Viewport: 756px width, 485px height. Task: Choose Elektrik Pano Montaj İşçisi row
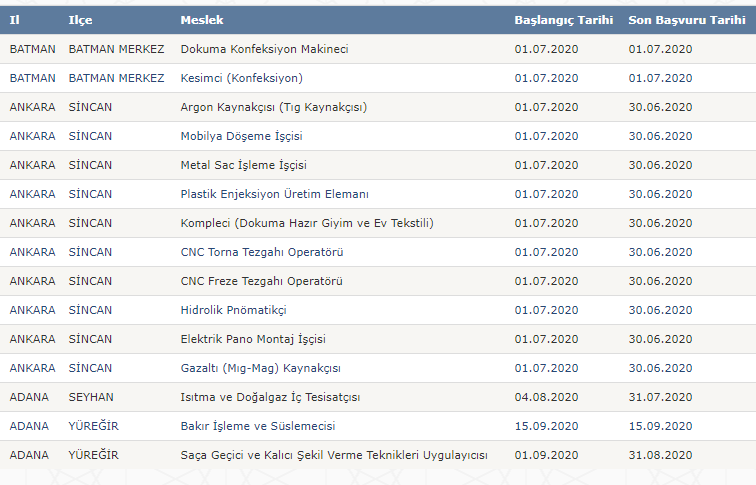pyautogui.click(x=253, y=339)
